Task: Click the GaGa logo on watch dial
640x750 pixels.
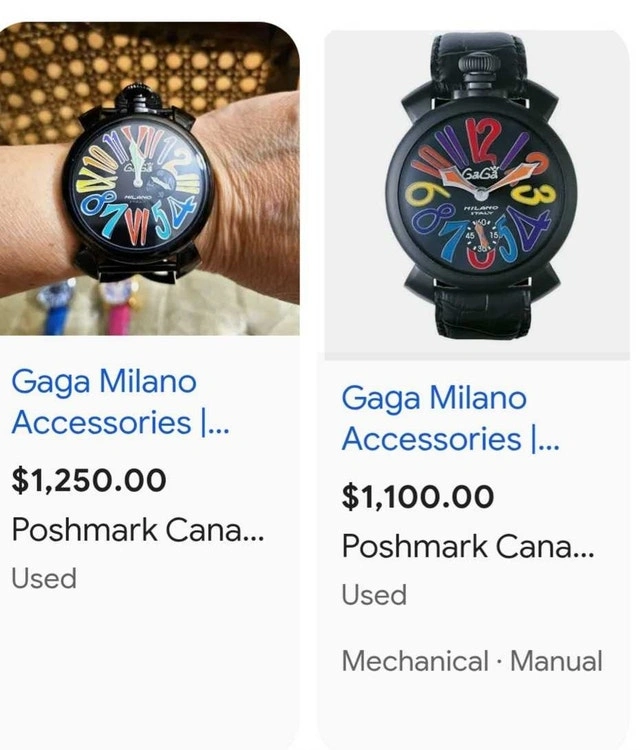Action: coord(480,172)
